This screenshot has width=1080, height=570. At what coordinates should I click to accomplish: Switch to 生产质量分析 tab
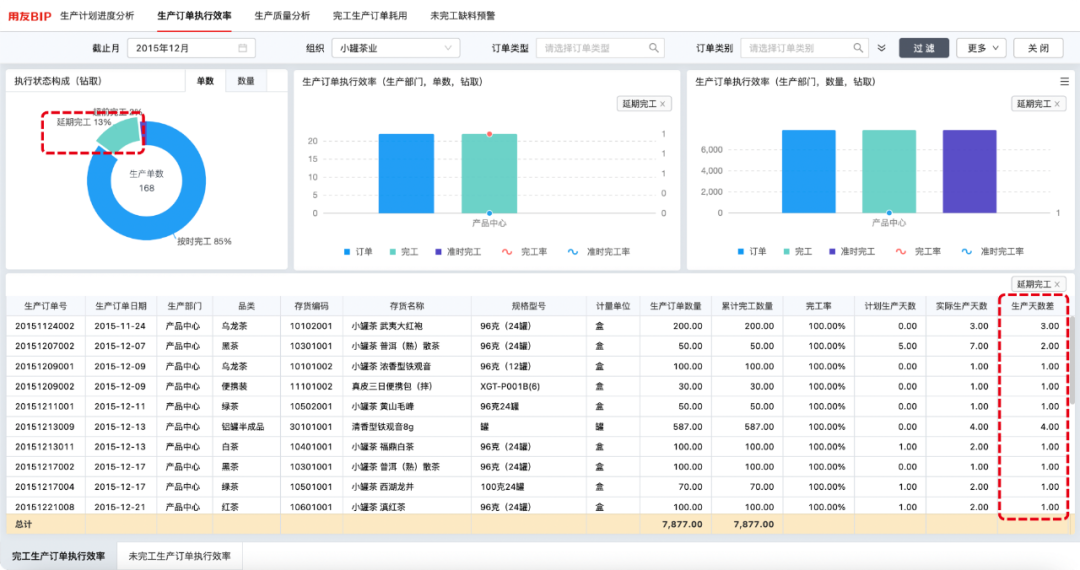click(282, 16)
